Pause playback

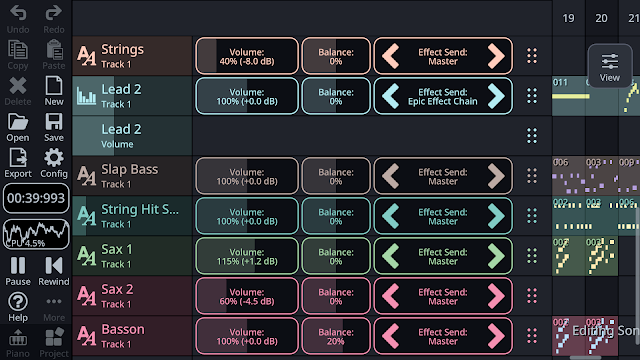[18, 271]
